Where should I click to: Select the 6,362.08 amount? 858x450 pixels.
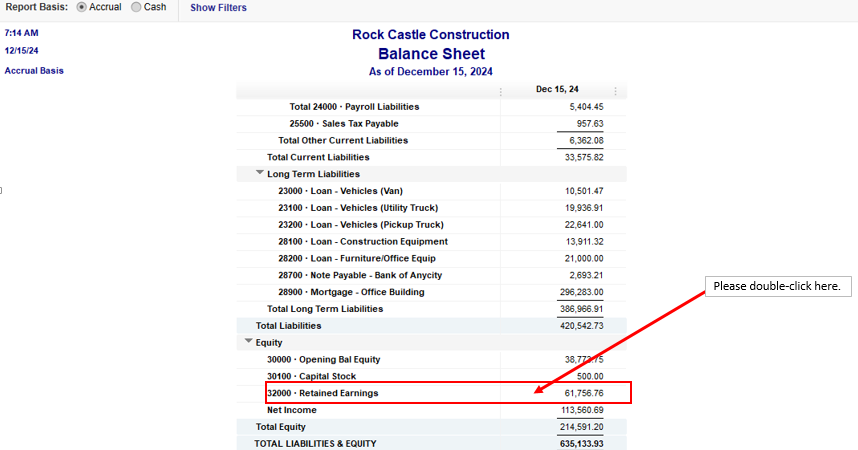(586, 141)
